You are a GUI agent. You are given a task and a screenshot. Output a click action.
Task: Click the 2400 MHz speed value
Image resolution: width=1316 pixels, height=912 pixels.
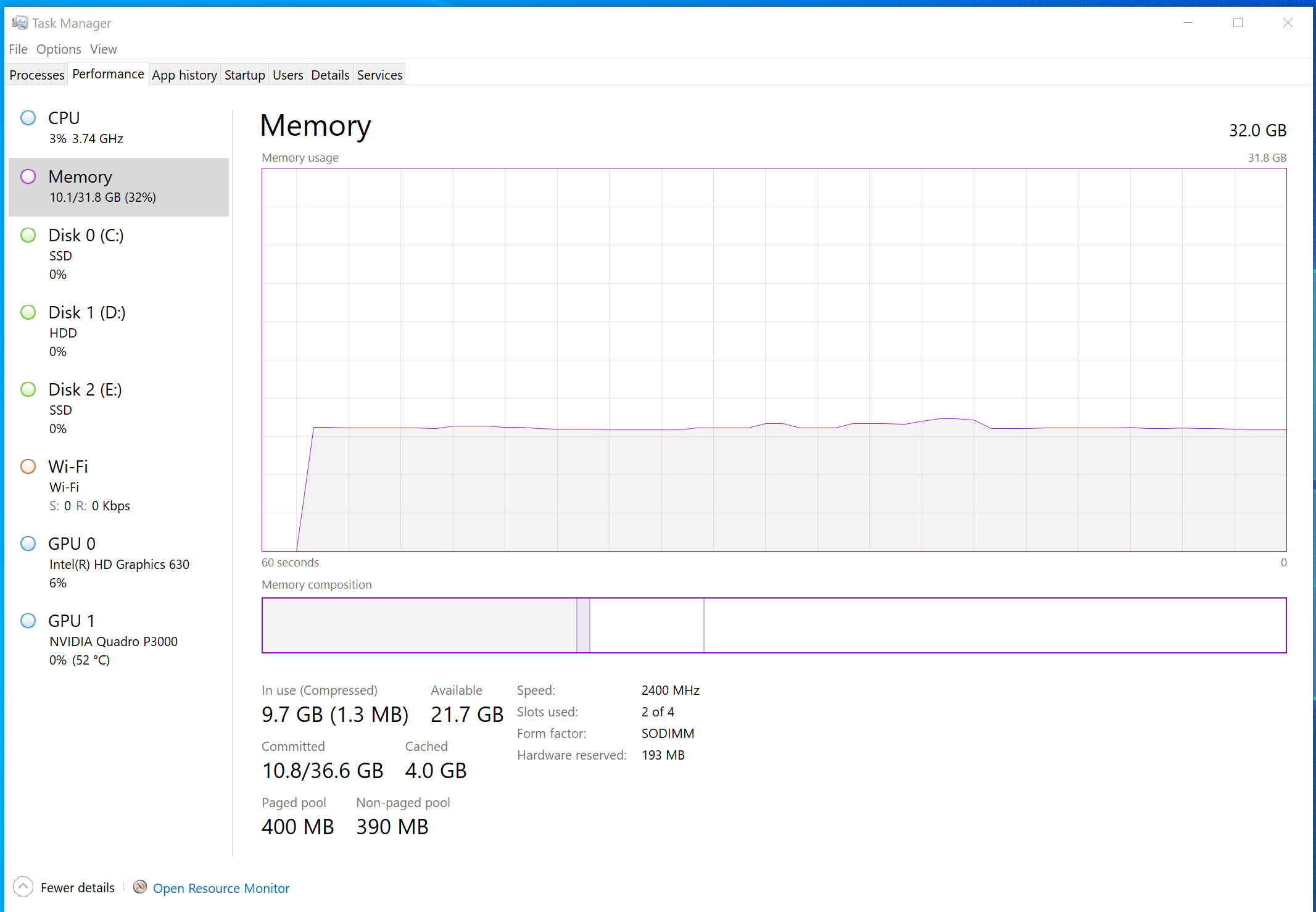point(670,690)
